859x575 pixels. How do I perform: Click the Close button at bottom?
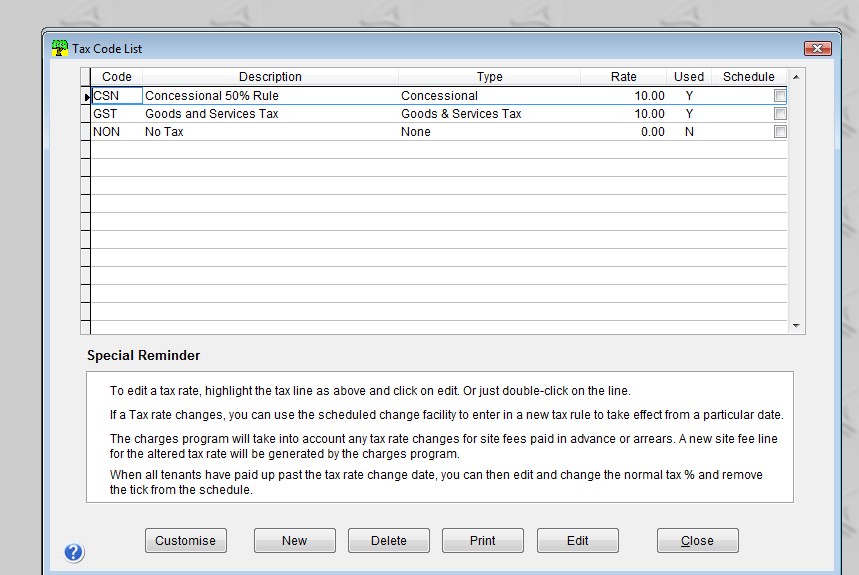[697, 540]
